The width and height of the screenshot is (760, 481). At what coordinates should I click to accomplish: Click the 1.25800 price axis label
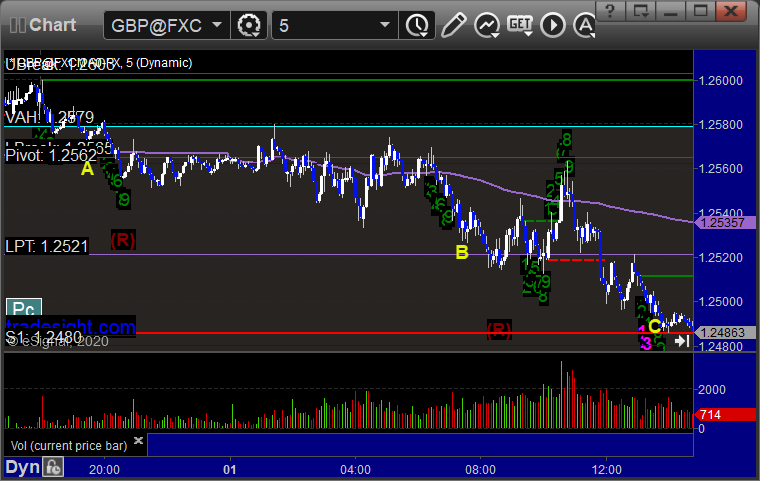tap(720, 125)
